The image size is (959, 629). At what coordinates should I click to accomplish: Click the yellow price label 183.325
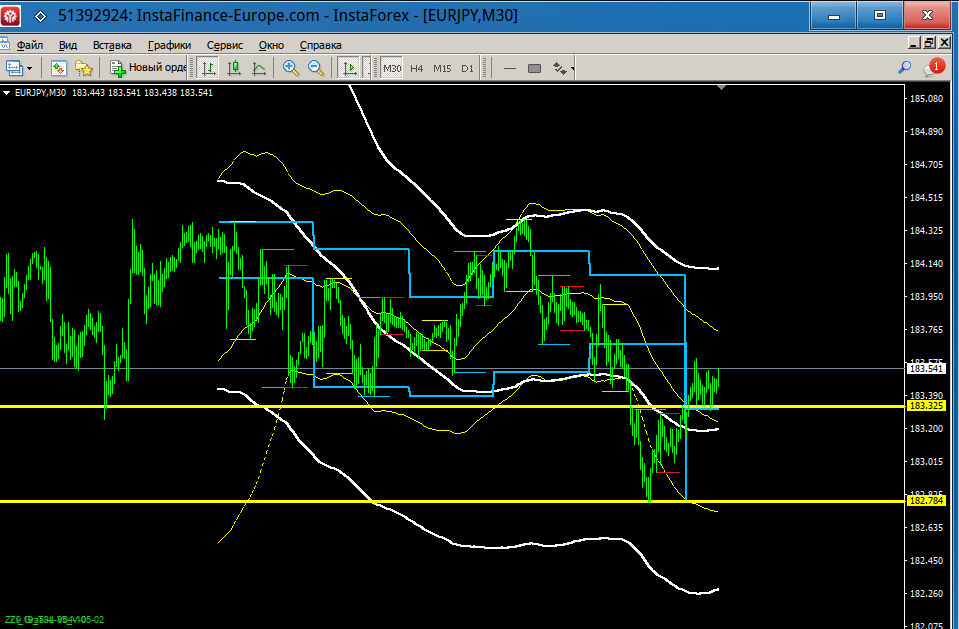pyautogui.click(x=926, y=406)
